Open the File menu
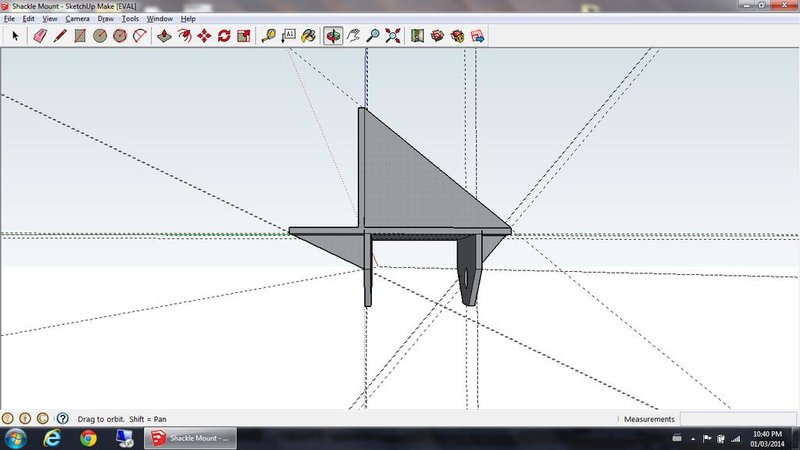 click(9, 19)
